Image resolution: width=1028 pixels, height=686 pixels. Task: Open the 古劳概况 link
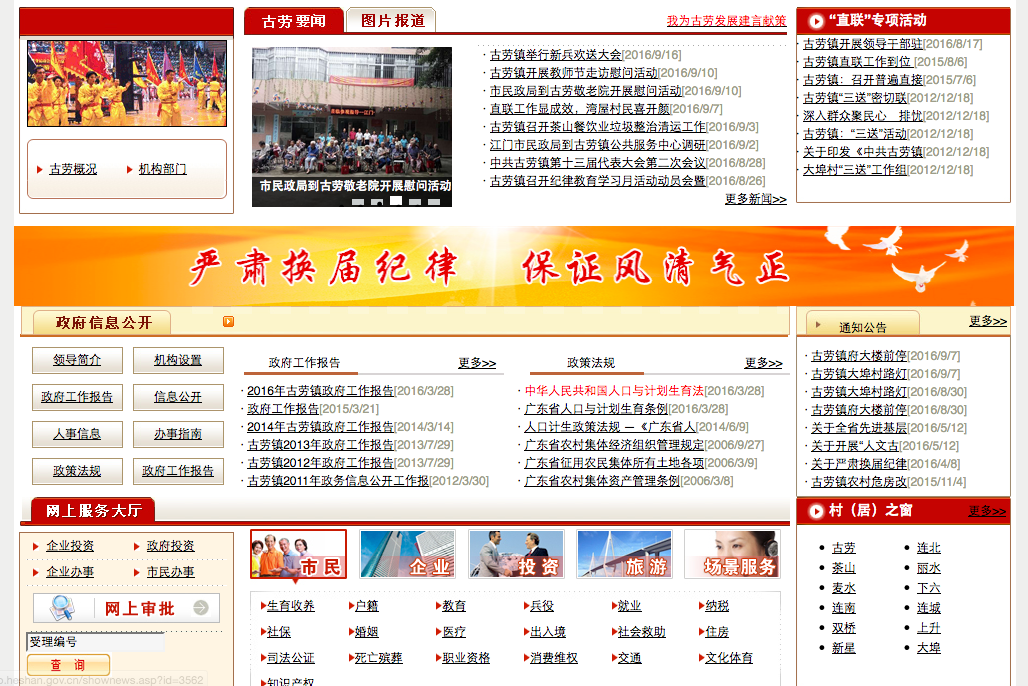(x=73, y=169)
